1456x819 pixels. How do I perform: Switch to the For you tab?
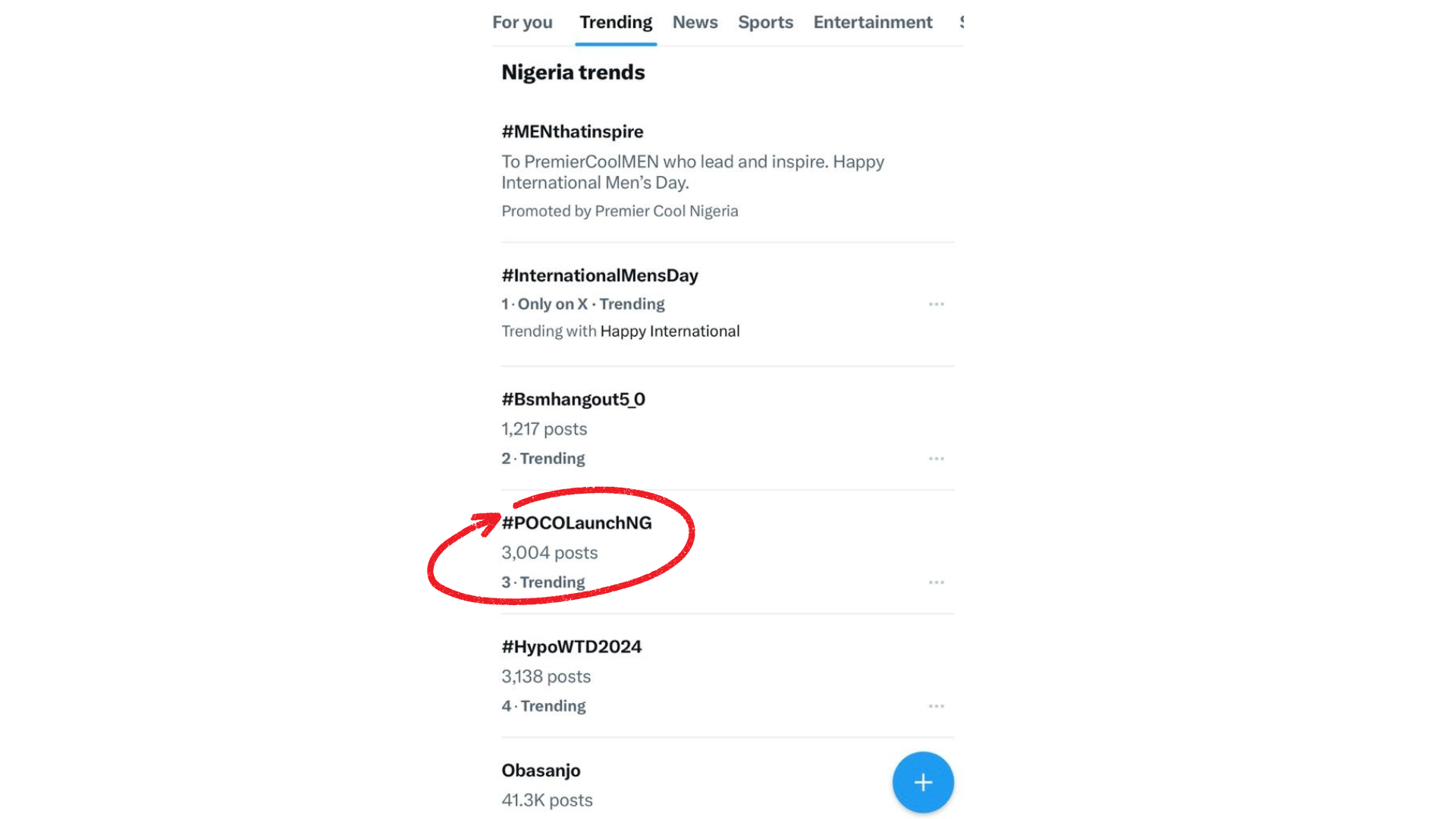click(522, 23)
